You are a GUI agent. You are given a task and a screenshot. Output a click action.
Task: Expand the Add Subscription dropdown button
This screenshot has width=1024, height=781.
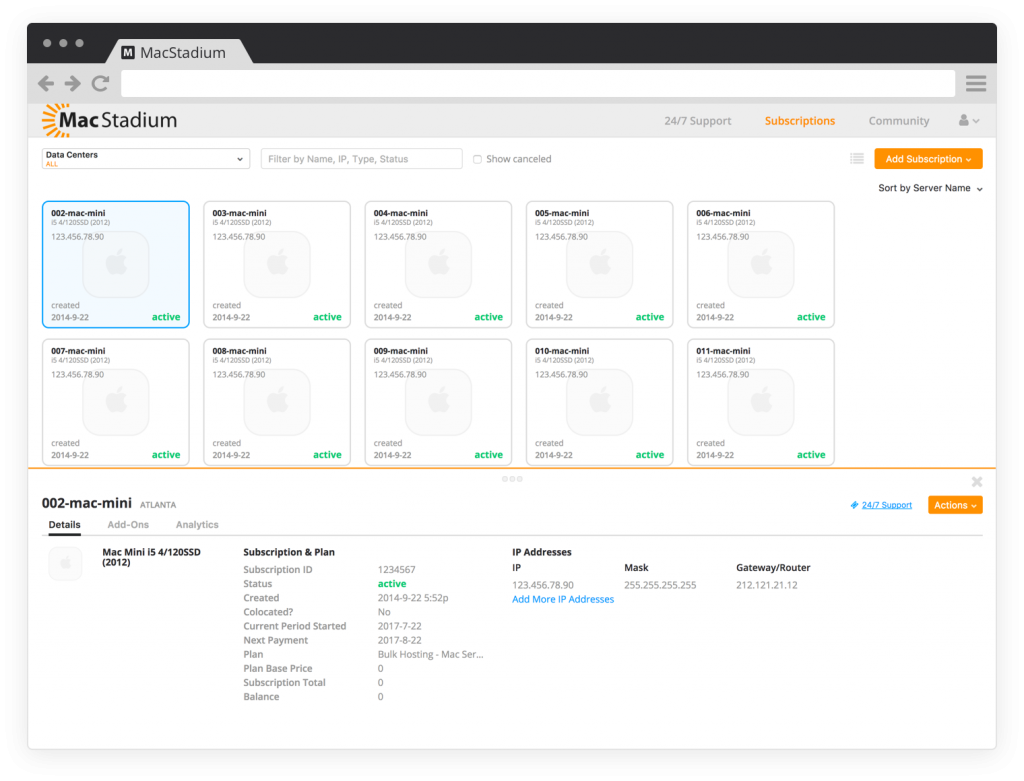coord(928,159)
